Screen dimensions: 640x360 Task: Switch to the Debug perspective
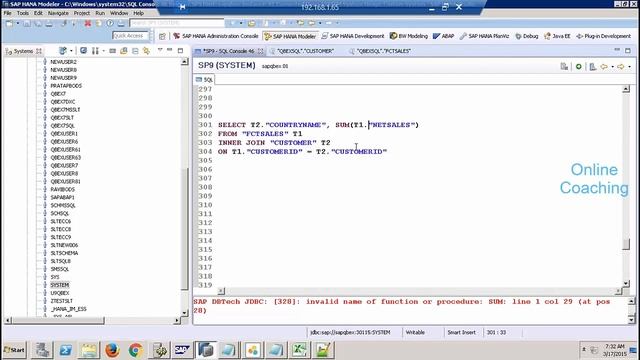[527, 36]
